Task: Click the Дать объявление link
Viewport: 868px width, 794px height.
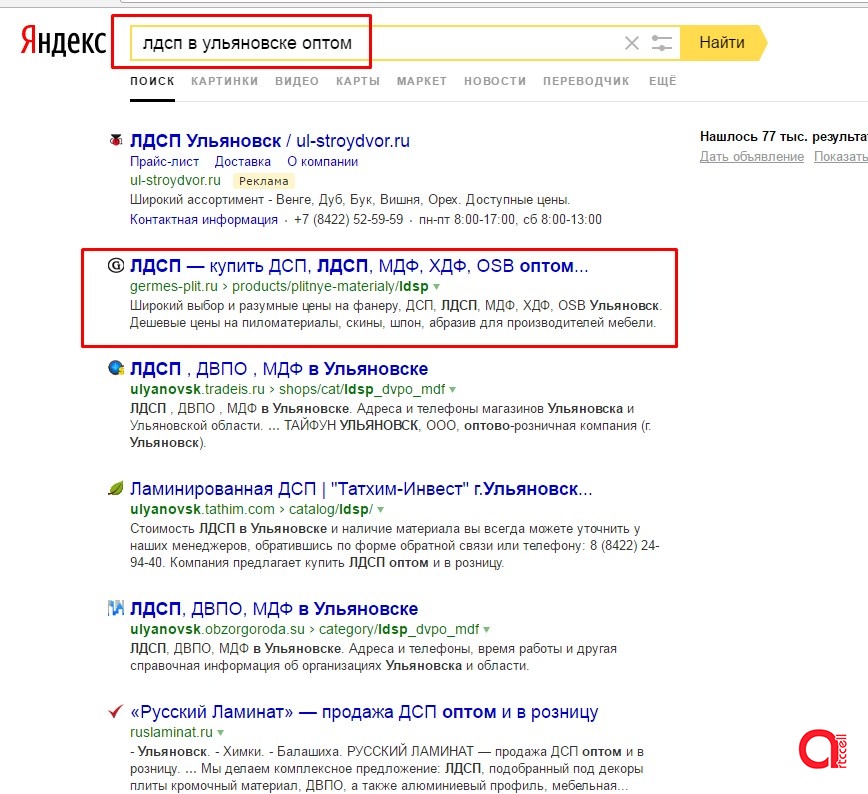Action: (752, 157)
